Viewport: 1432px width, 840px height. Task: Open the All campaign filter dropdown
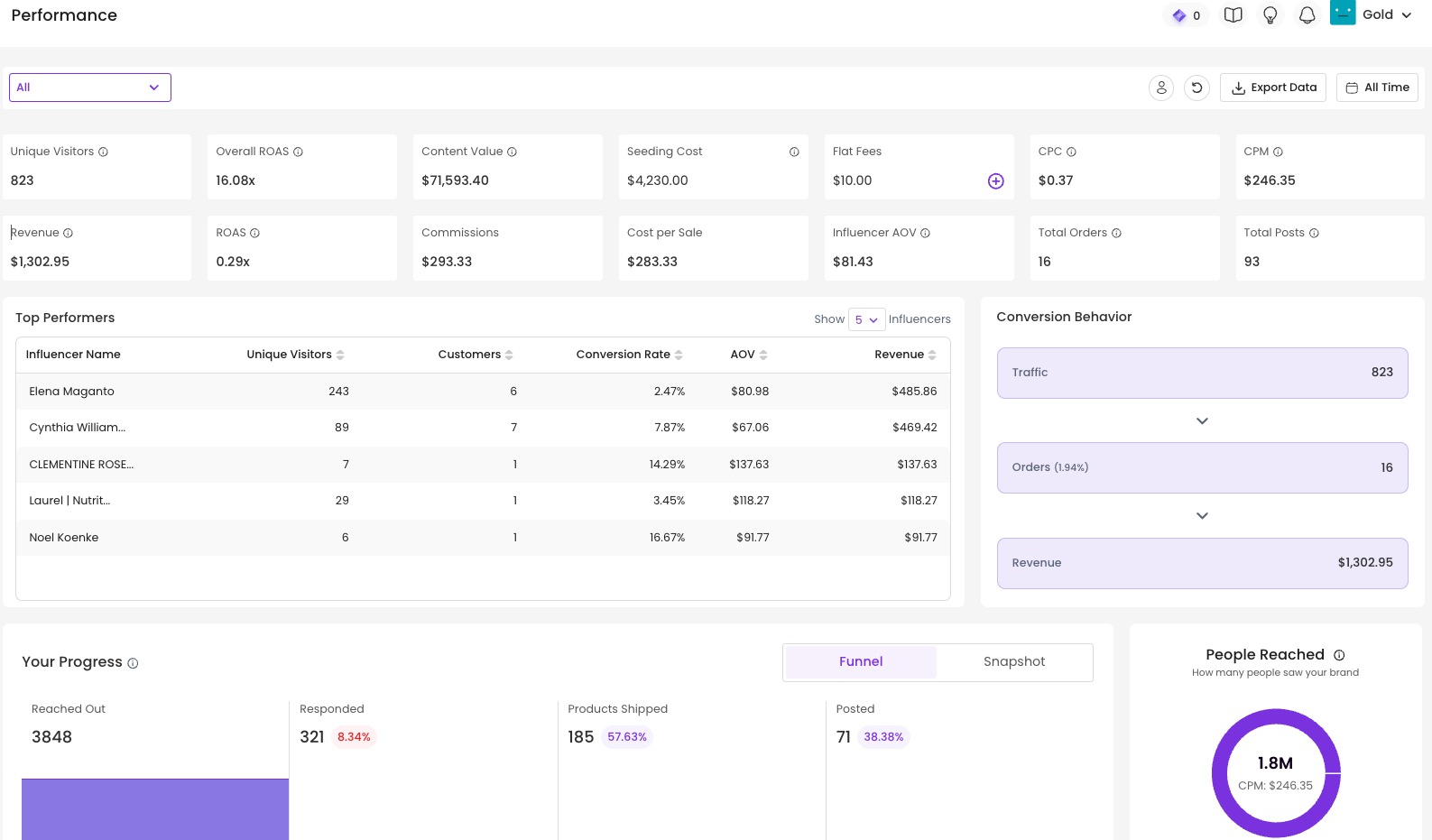tap(90, 88)
